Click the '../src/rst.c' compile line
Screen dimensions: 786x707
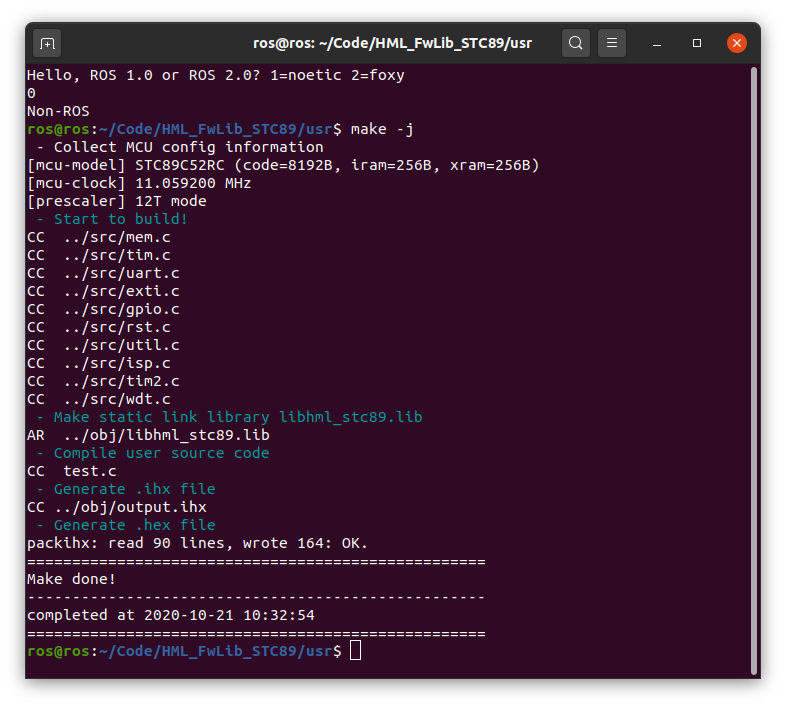pos(99,327)
